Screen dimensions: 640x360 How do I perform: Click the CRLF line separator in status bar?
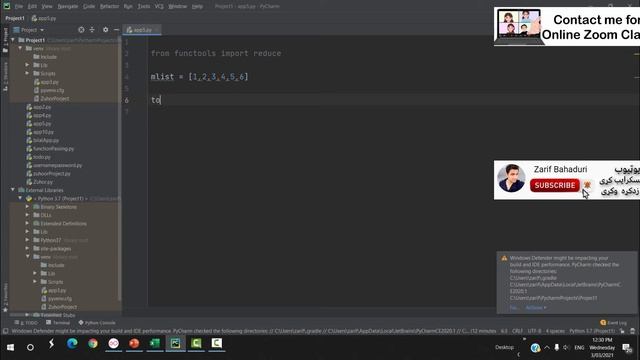(x=518, y=331)
